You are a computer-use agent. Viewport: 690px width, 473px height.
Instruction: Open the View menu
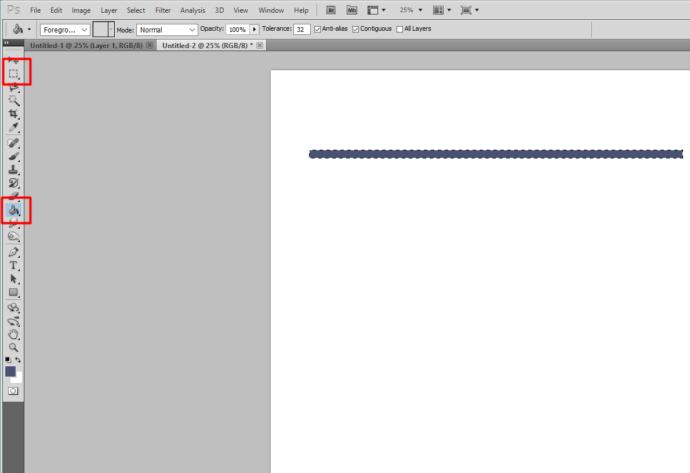[x=241, y=10]
